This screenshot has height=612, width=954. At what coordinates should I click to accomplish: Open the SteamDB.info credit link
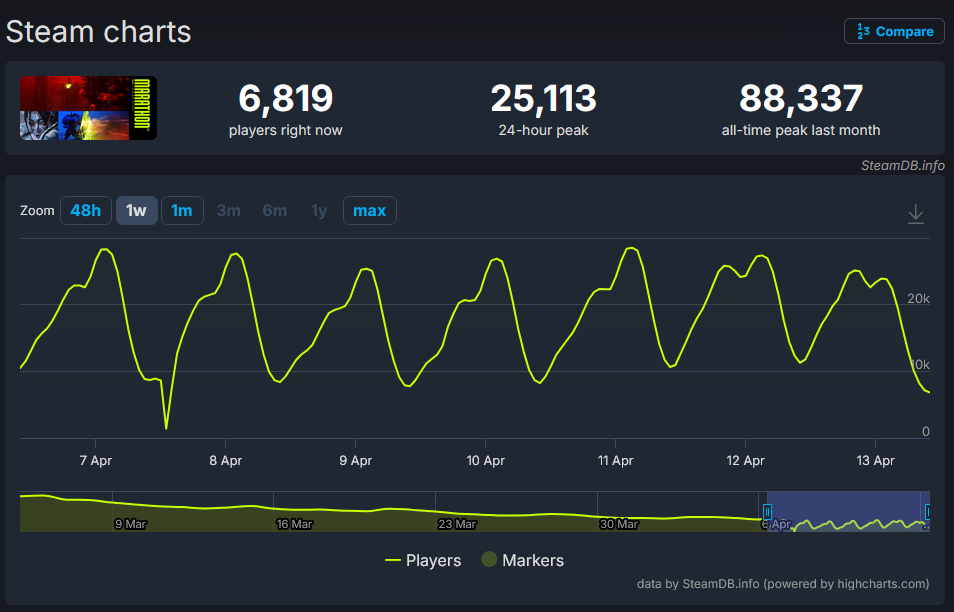902,165
